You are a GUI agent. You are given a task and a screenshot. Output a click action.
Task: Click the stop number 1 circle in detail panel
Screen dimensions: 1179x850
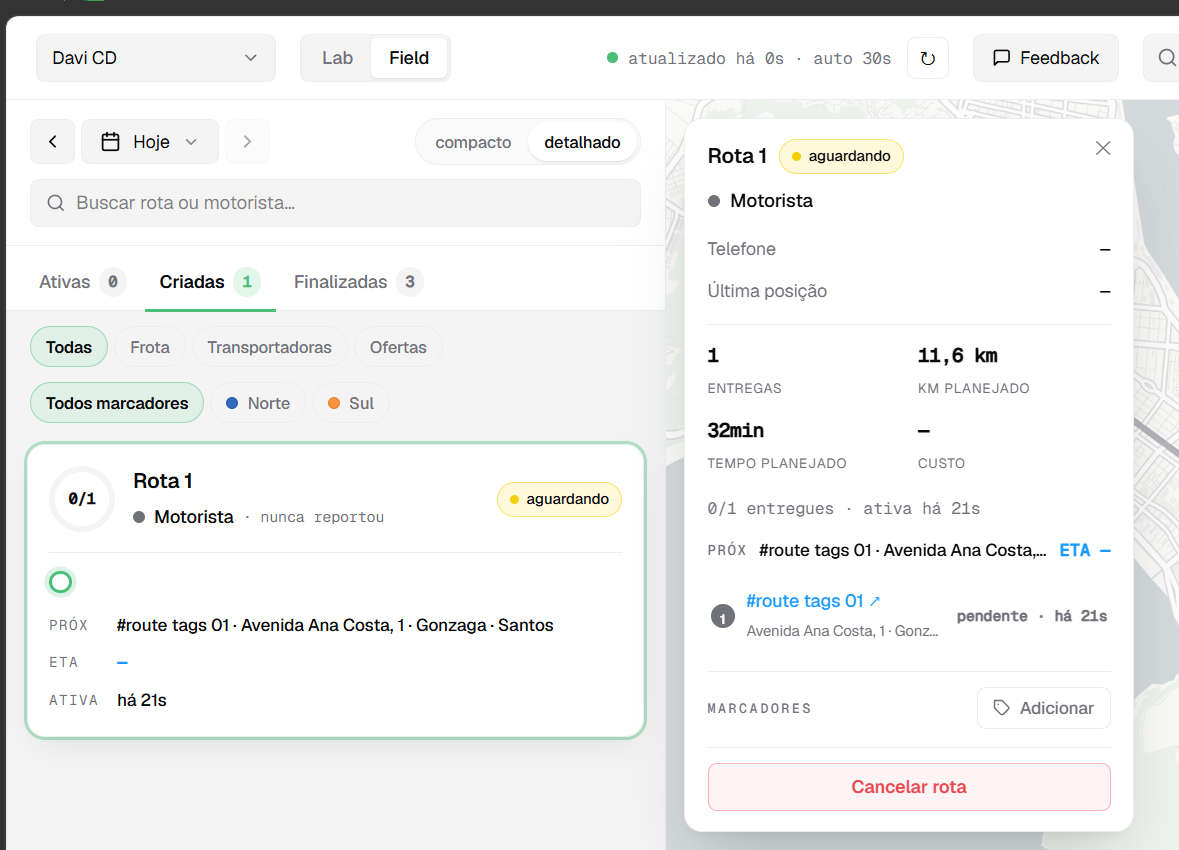(723, 617)
